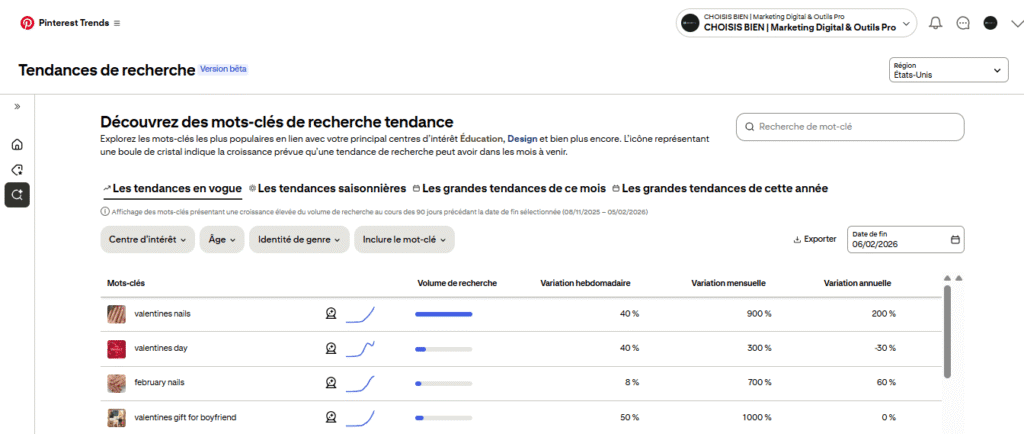
Task: Open the tag sidebar icon
Action: tap(17, 170)
